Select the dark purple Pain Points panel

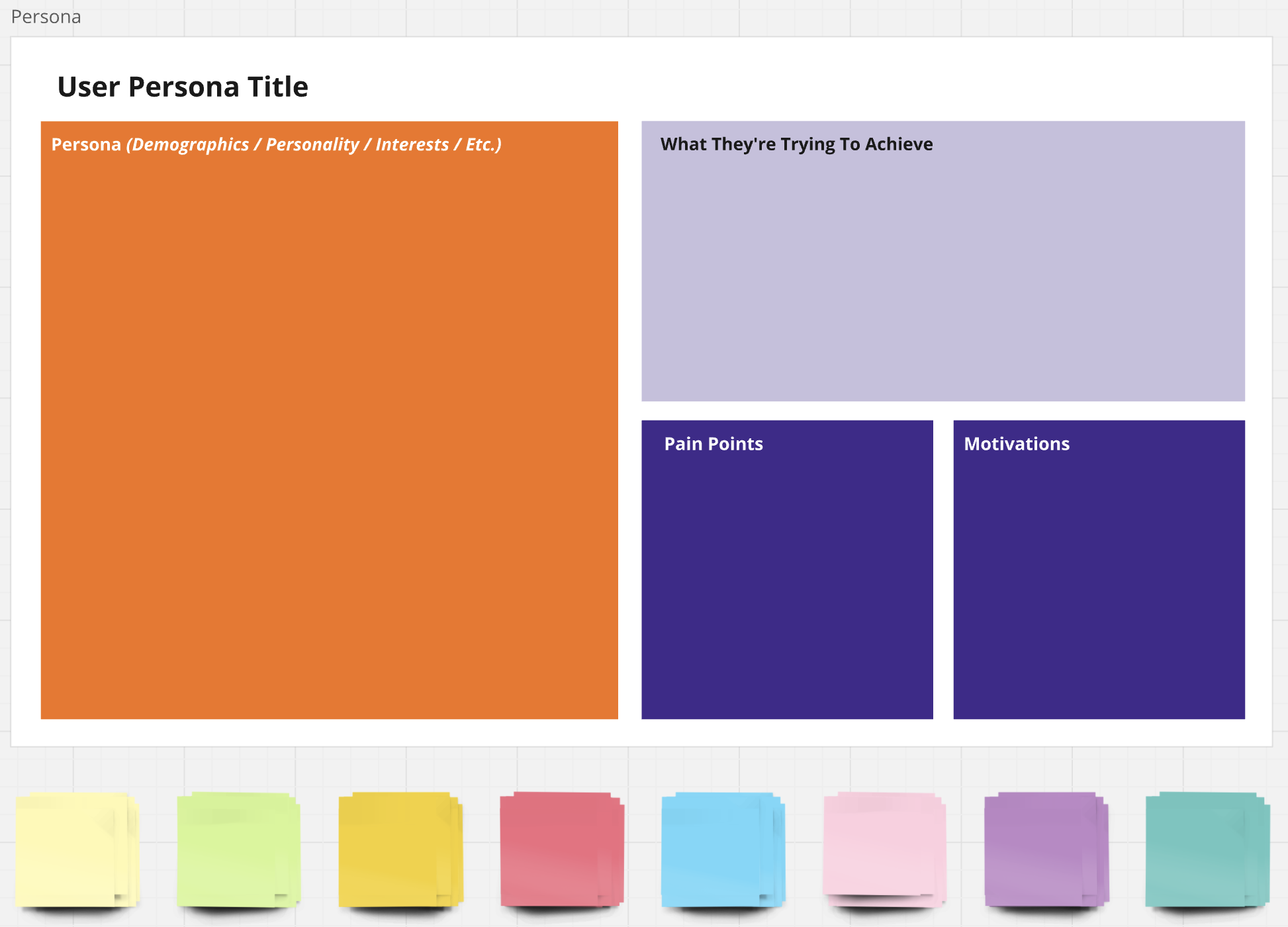tap(787, 569)
